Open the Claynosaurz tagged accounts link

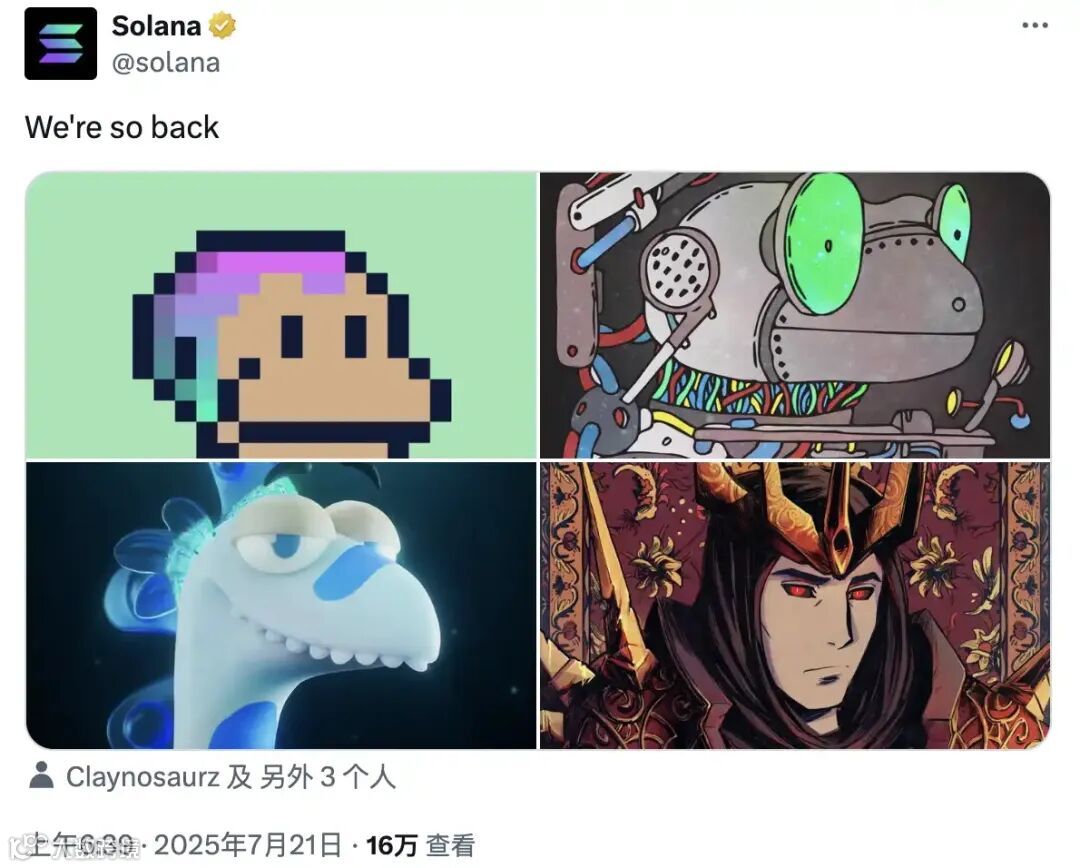(x=231, y=777)
